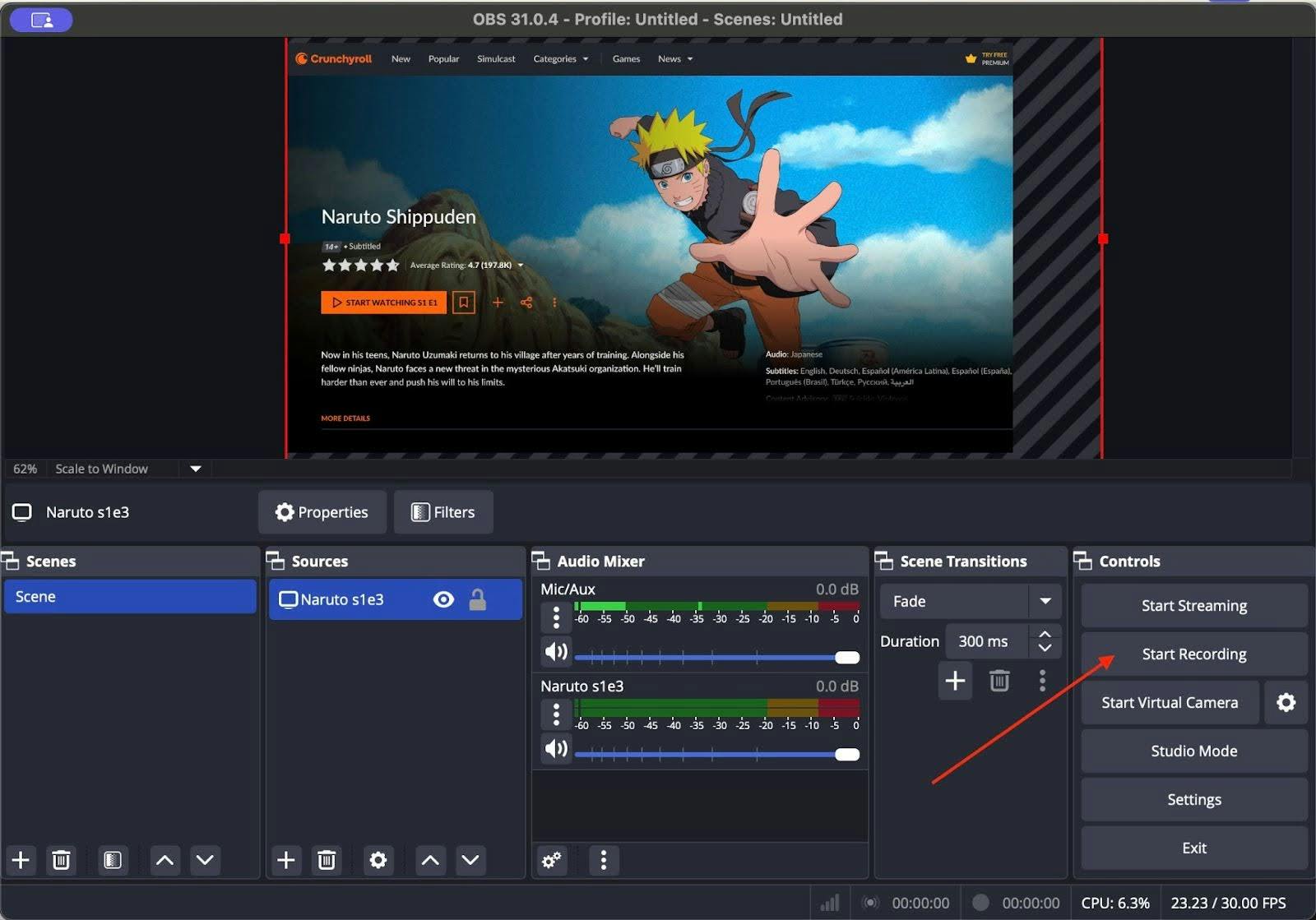This screenshot has width=1316, height=920.
Task: Click Start Virtual Camera button
Action: (x=1170, y=702)
